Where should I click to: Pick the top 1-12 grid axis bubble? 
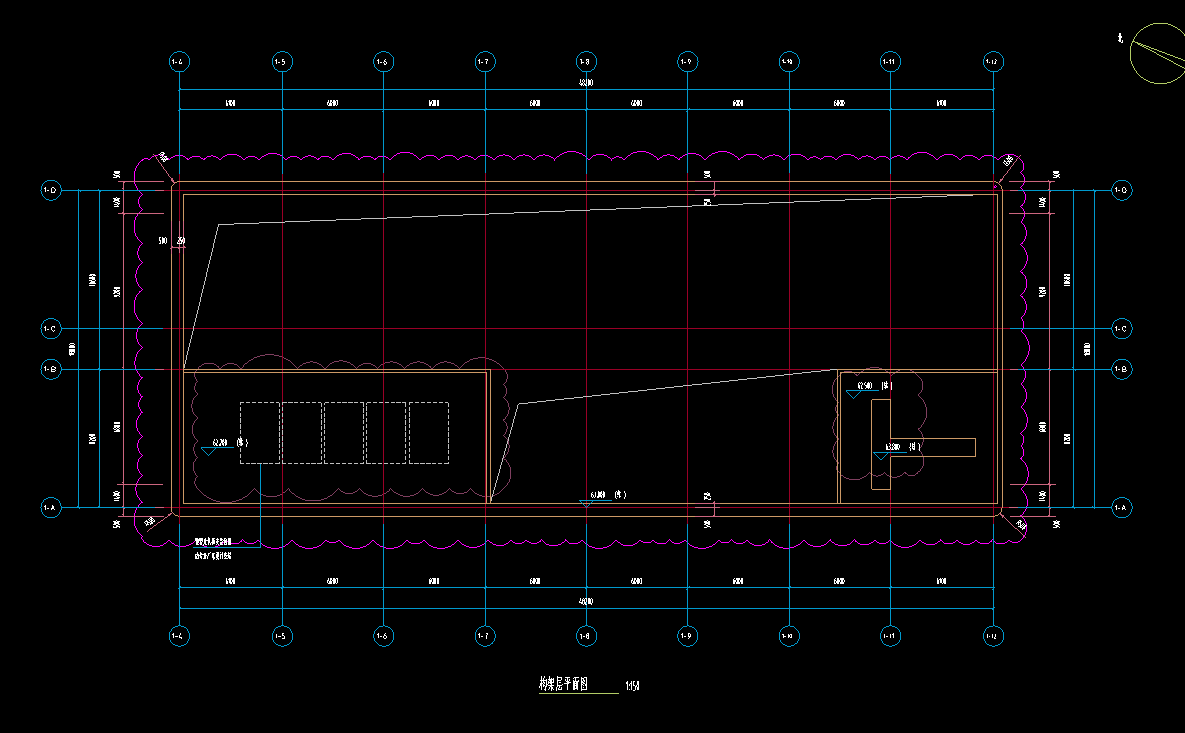(992, 62)
